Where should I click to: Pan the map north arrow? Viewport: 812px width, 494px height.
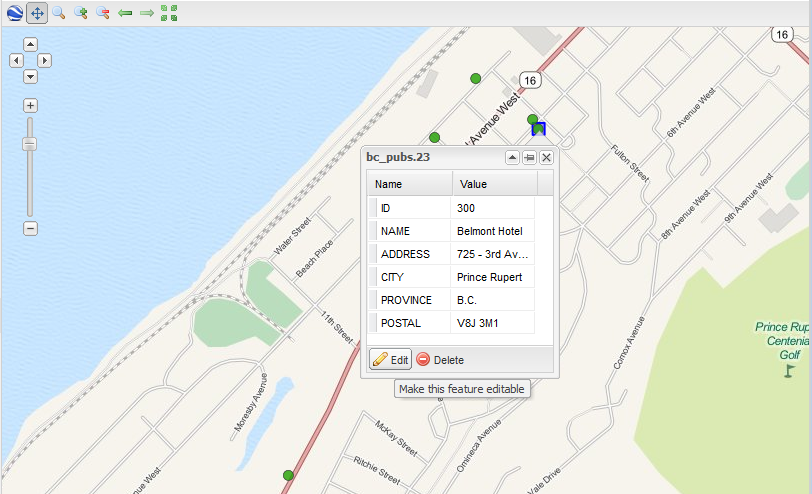[30, 44]
